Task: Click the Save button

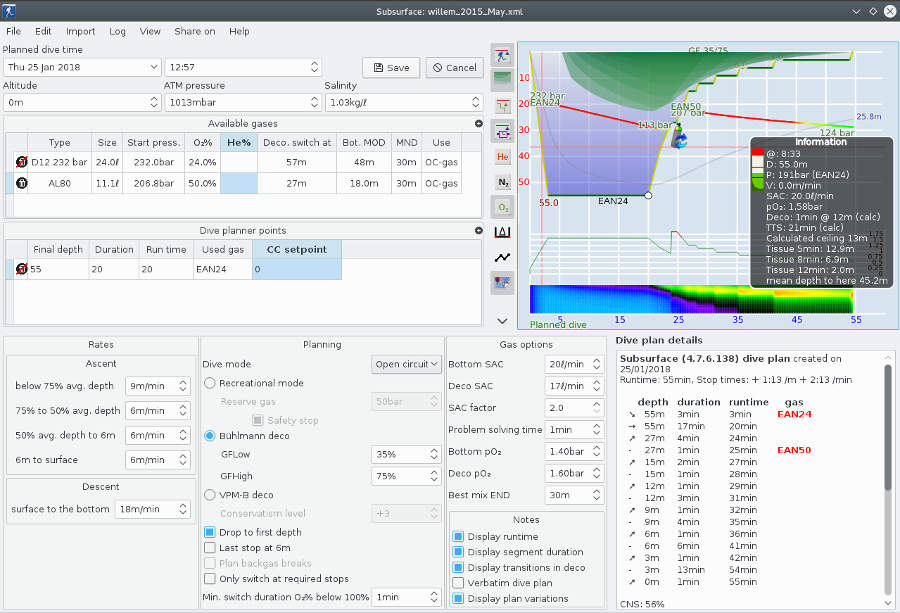Action: [x=390, y=68]
